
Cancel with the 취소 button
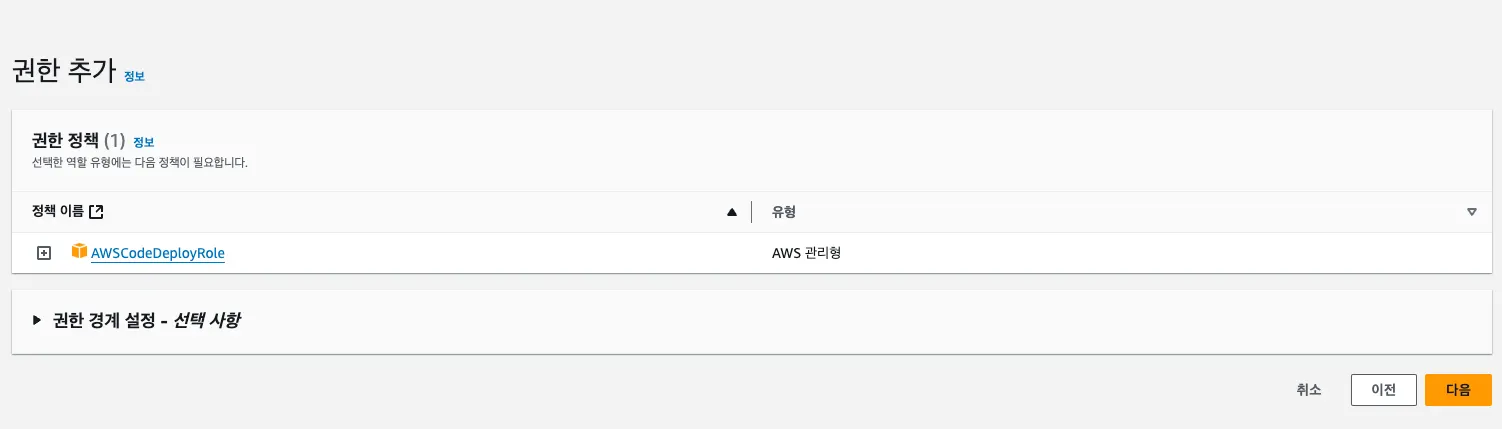[x=1309, y=390]
